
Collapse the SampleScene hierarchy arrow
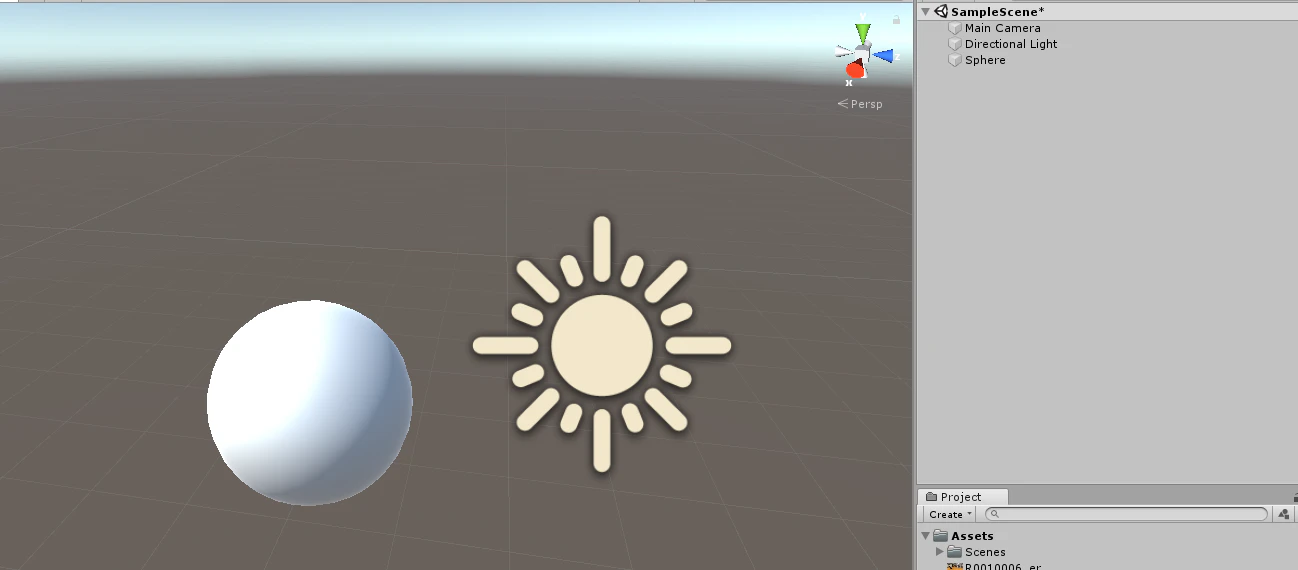[x=925, y=12]
